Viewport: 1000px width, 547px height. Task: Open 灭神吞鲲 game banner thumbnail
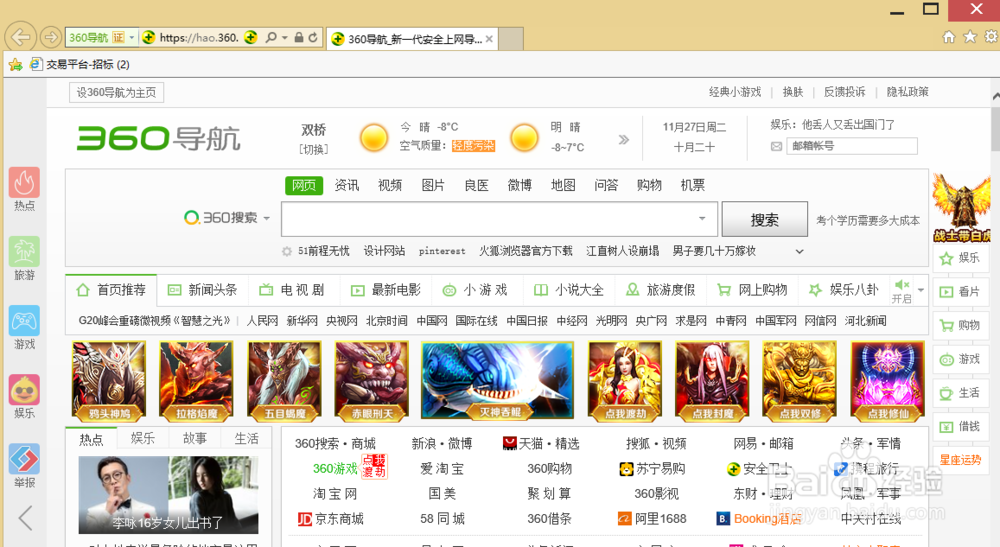tap(497, 380)
